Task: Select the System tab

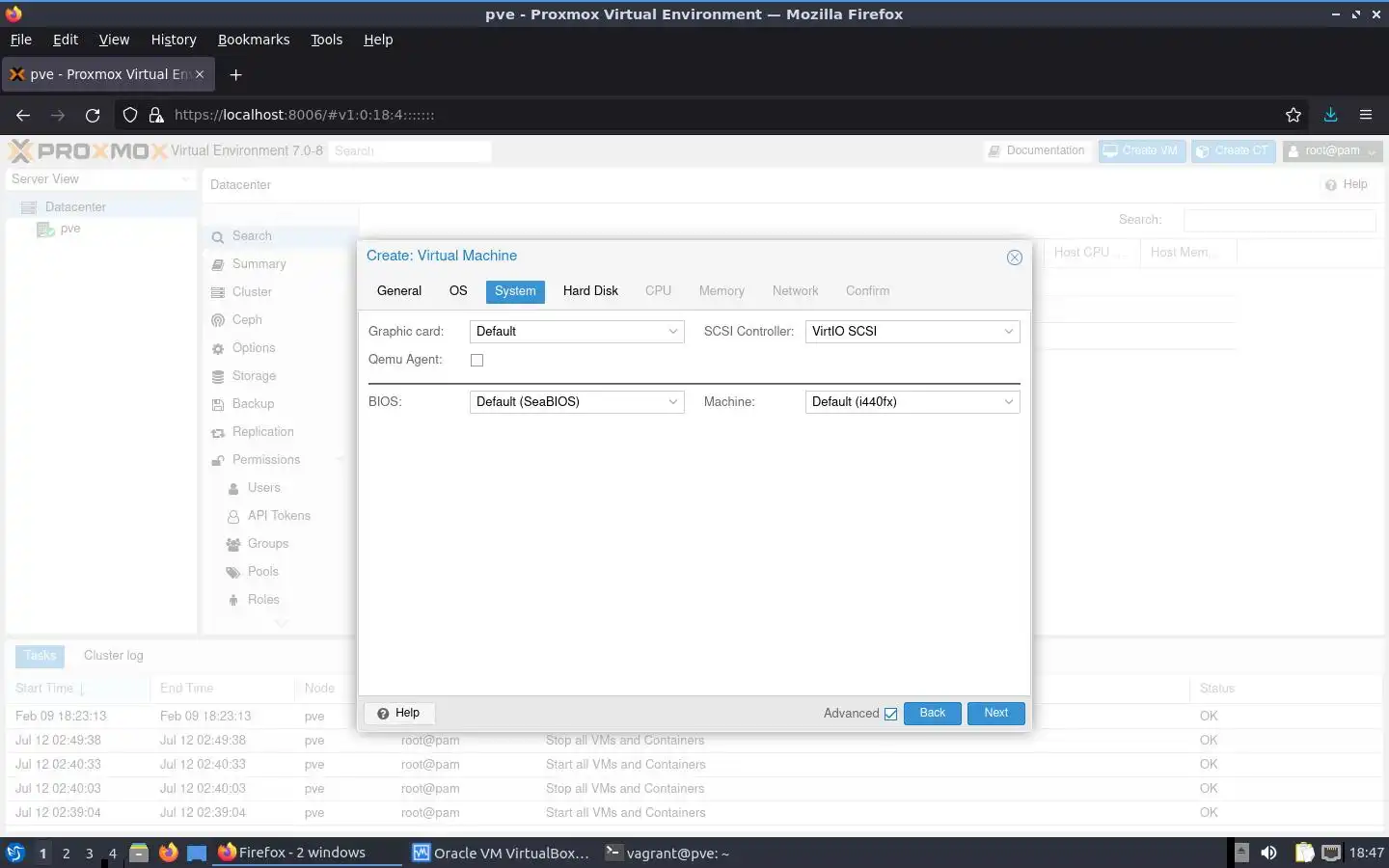Action: tap(515, 291)
